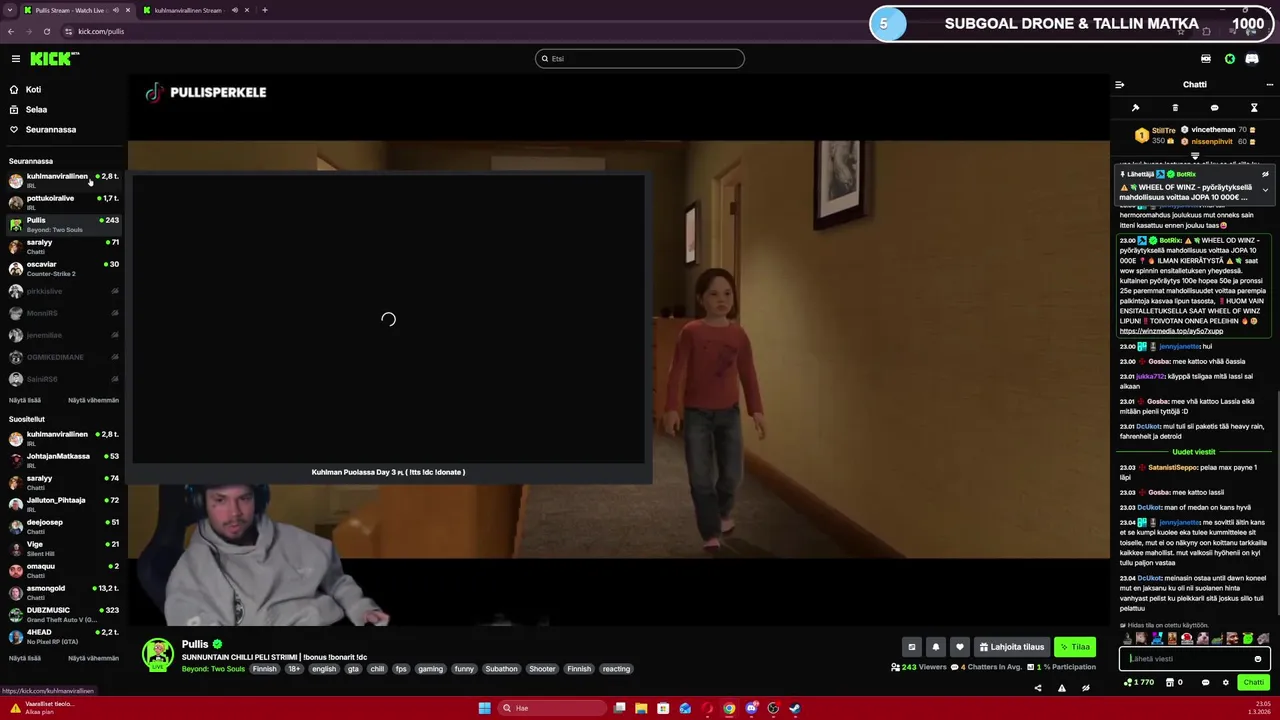Screen dimensions: 1280x720
Task: Click the green Chatti send button
Action: 1253,682
